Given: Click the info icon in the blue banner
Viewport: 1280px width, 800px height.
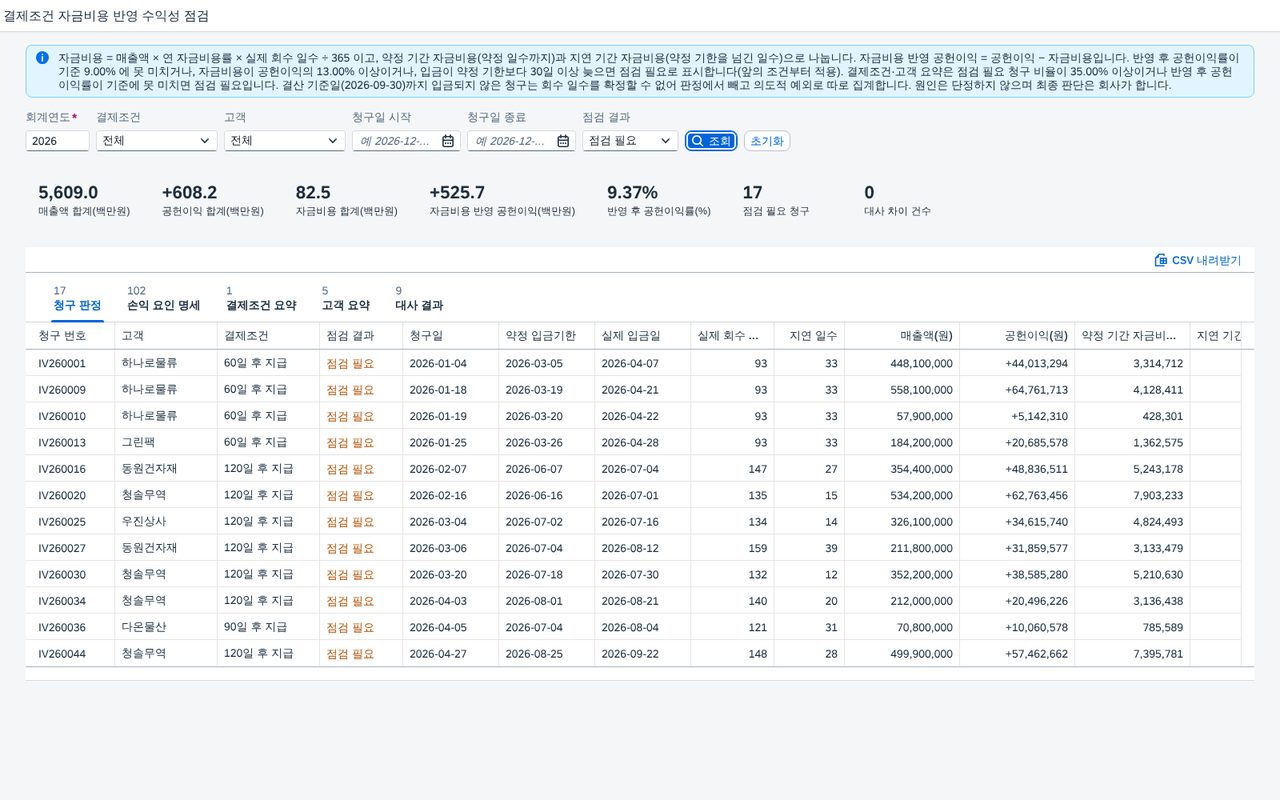Looking at the screenshot, I should click(x=42, y=58).
